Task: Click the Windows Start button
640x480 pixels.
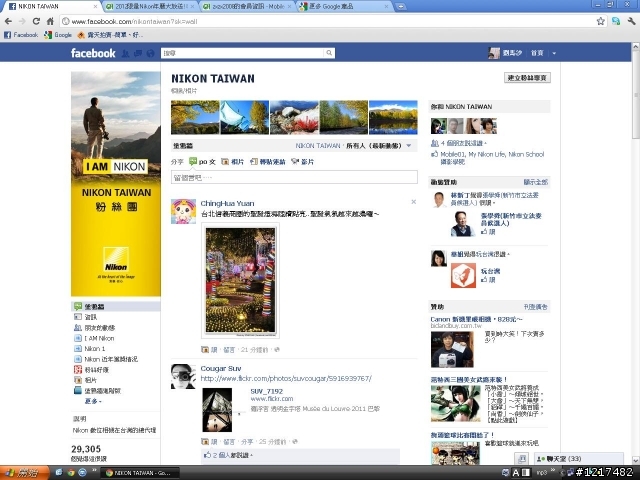Action: click(24, 473)
